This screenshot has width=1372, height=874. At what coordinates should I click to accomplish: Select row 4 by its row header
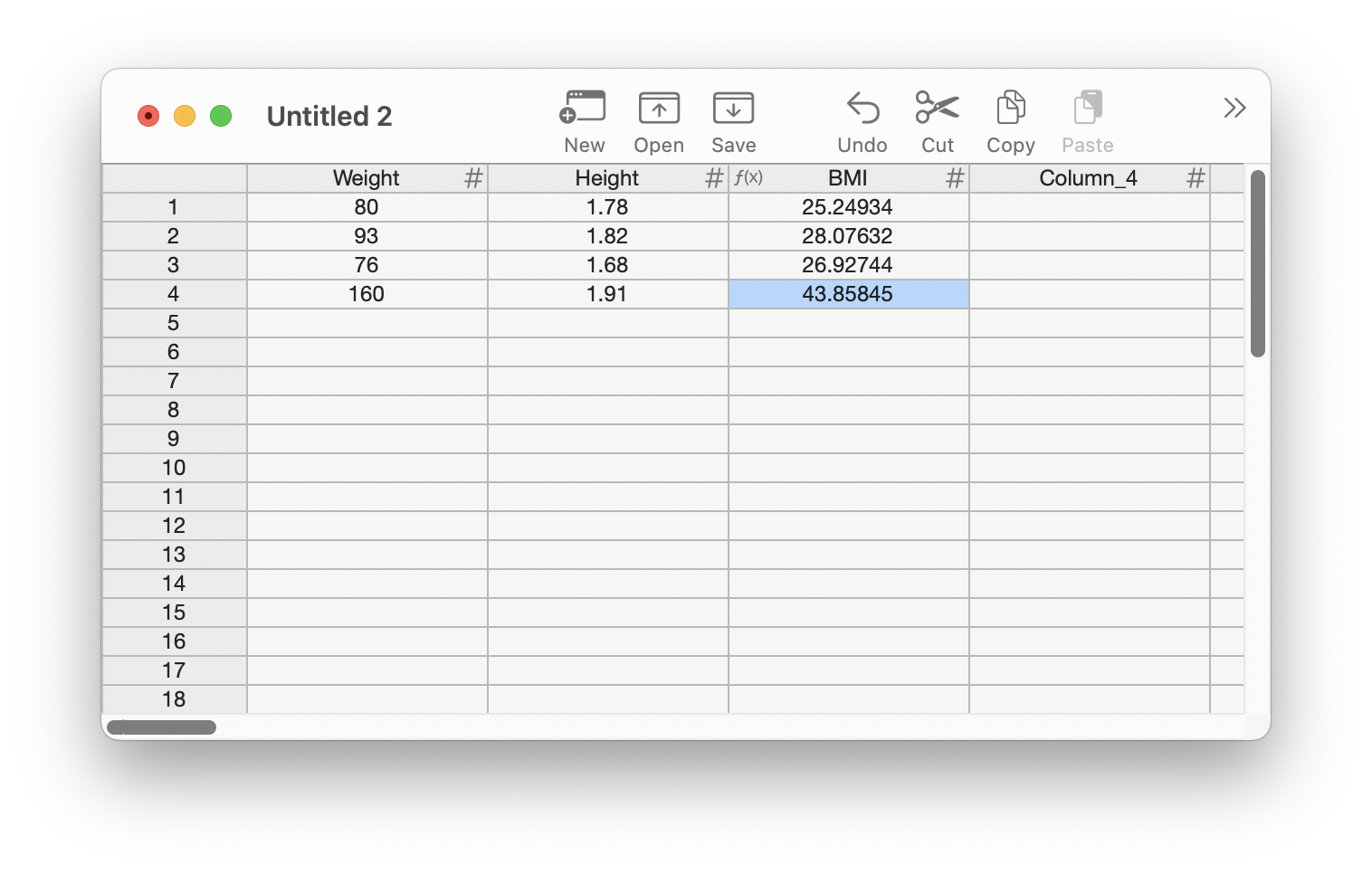click(x=174, y=294)
